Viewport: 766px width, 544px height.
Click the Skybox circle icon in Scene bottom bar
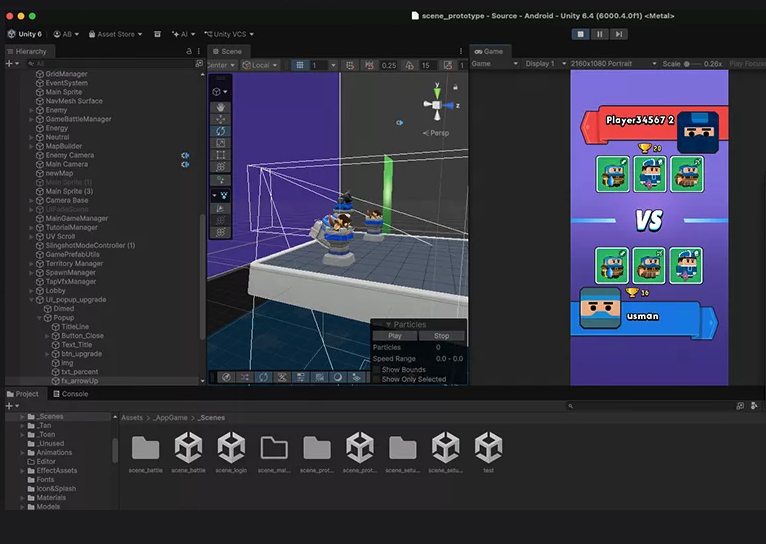pyautogui.click(x=338, y=377)
